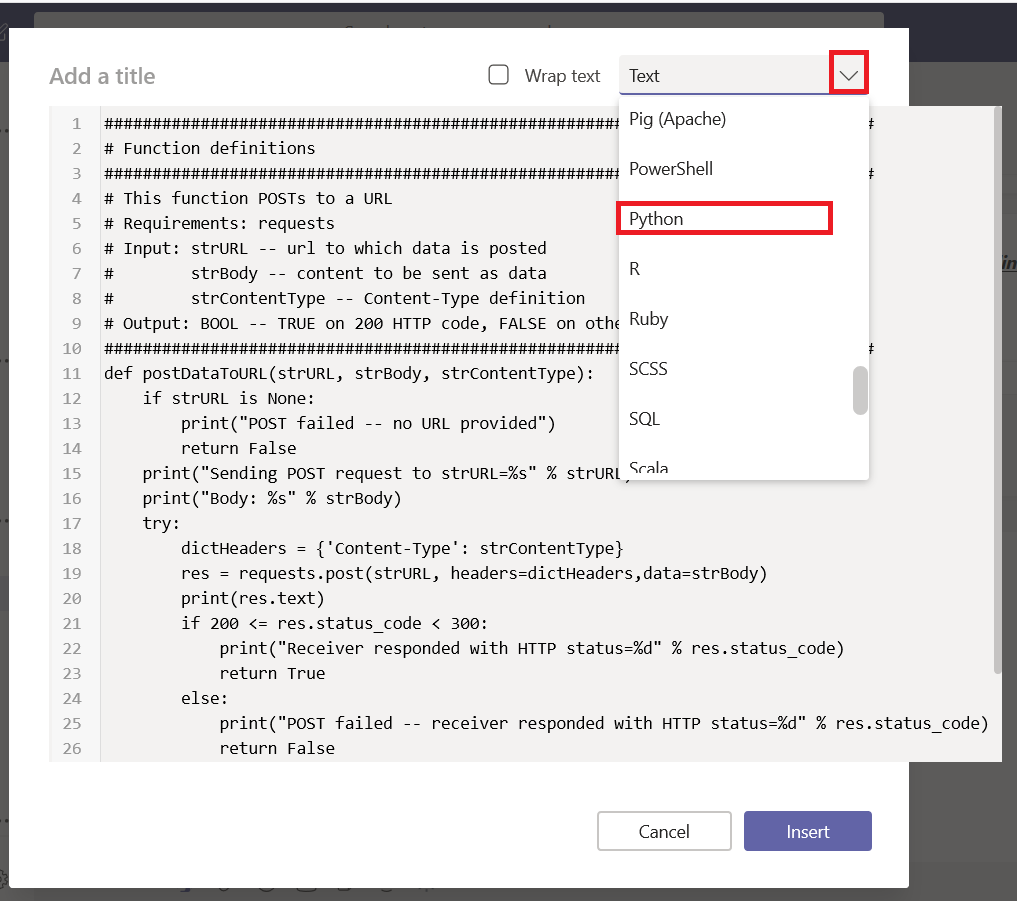Viewport: 1017px width, 901px height.
Task: Pick SQL as the code language
Action: 644,419
